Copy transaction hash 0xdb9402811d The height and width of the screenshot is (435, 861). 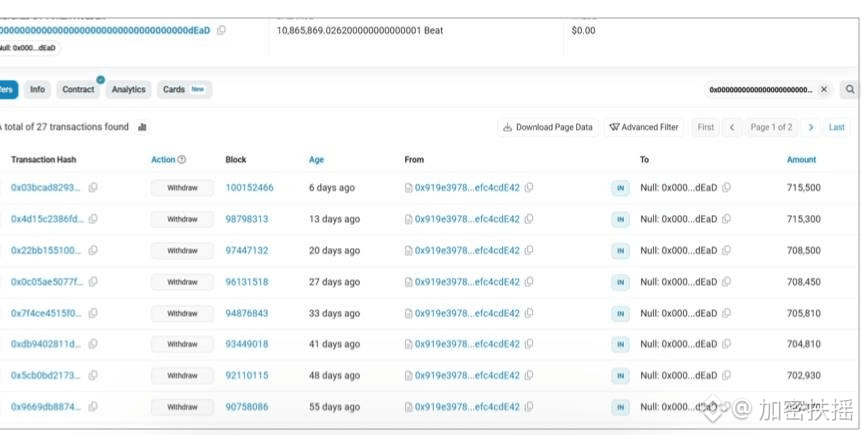93,344
